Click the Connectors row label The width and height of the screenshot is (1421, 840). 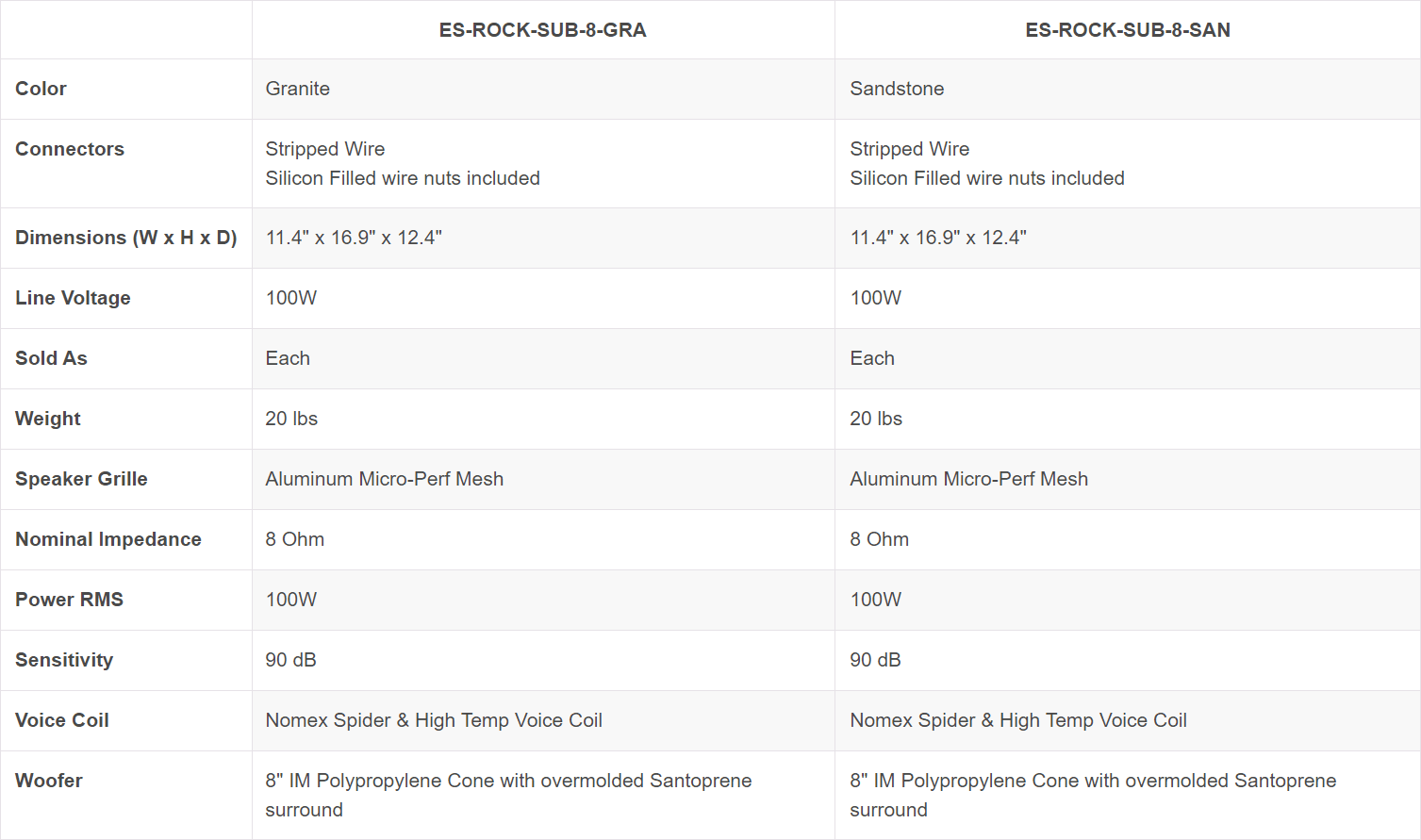[70, 149]
